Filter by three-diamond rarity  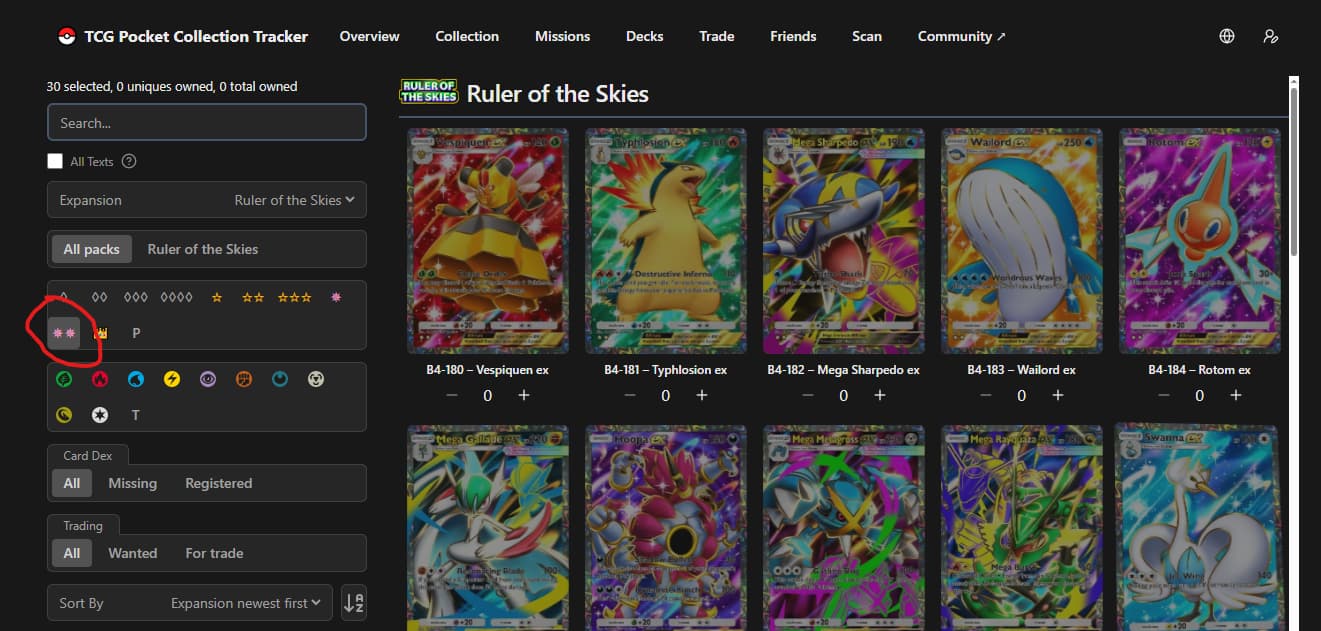coord(136,298)
